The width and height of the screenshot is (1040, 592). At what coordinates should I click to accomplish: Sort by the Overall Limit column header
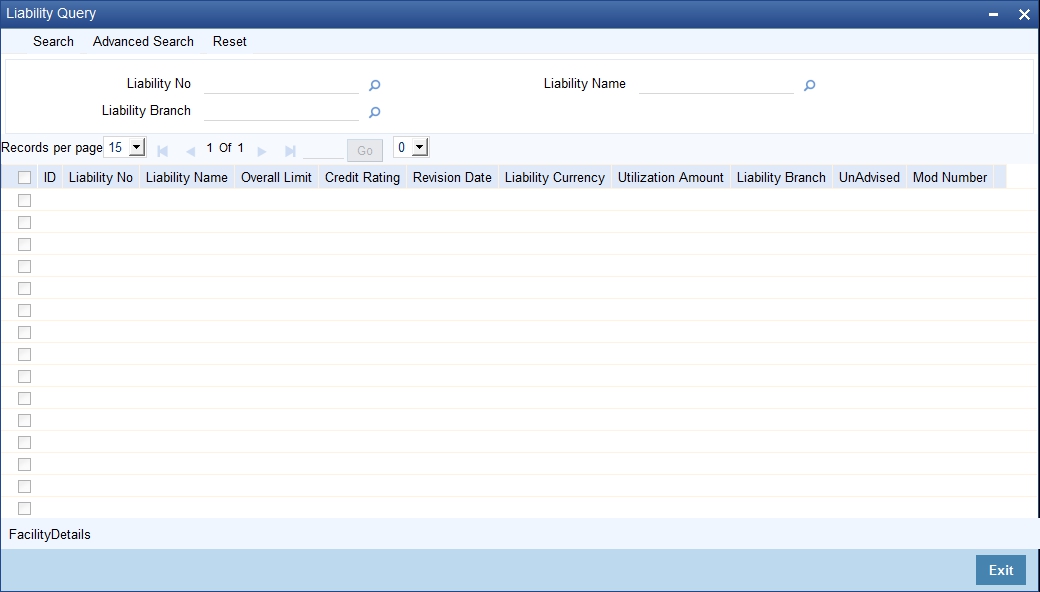(x=276, y=178)
